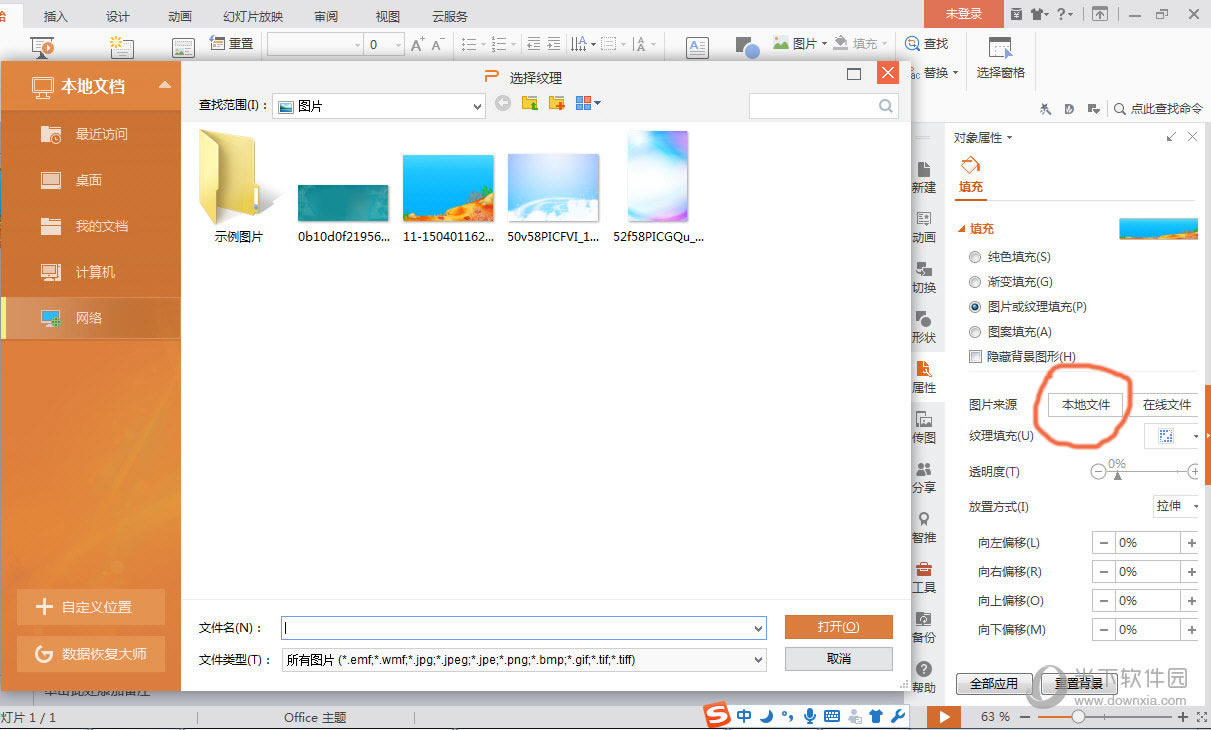Open 属性 in the side strip
This screenshot has width=1211, height=730.
pyautogui.click(x=924, y=378)
